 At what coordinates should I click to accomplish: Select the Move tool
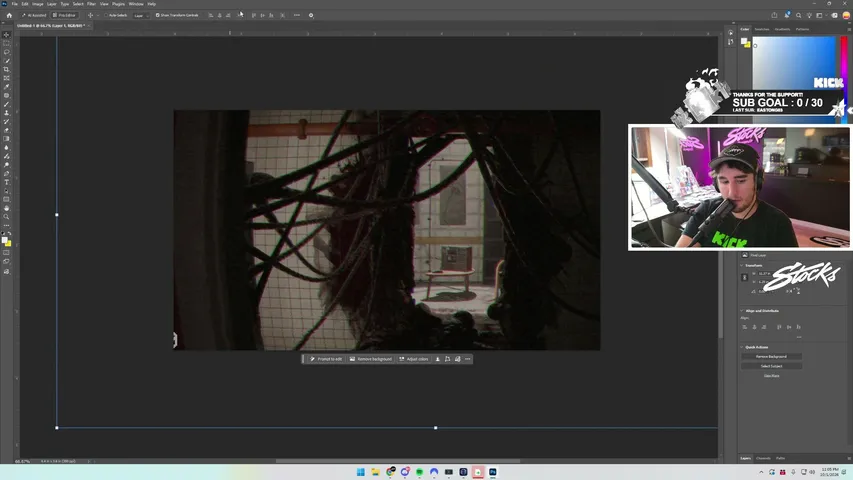(7, 35)
